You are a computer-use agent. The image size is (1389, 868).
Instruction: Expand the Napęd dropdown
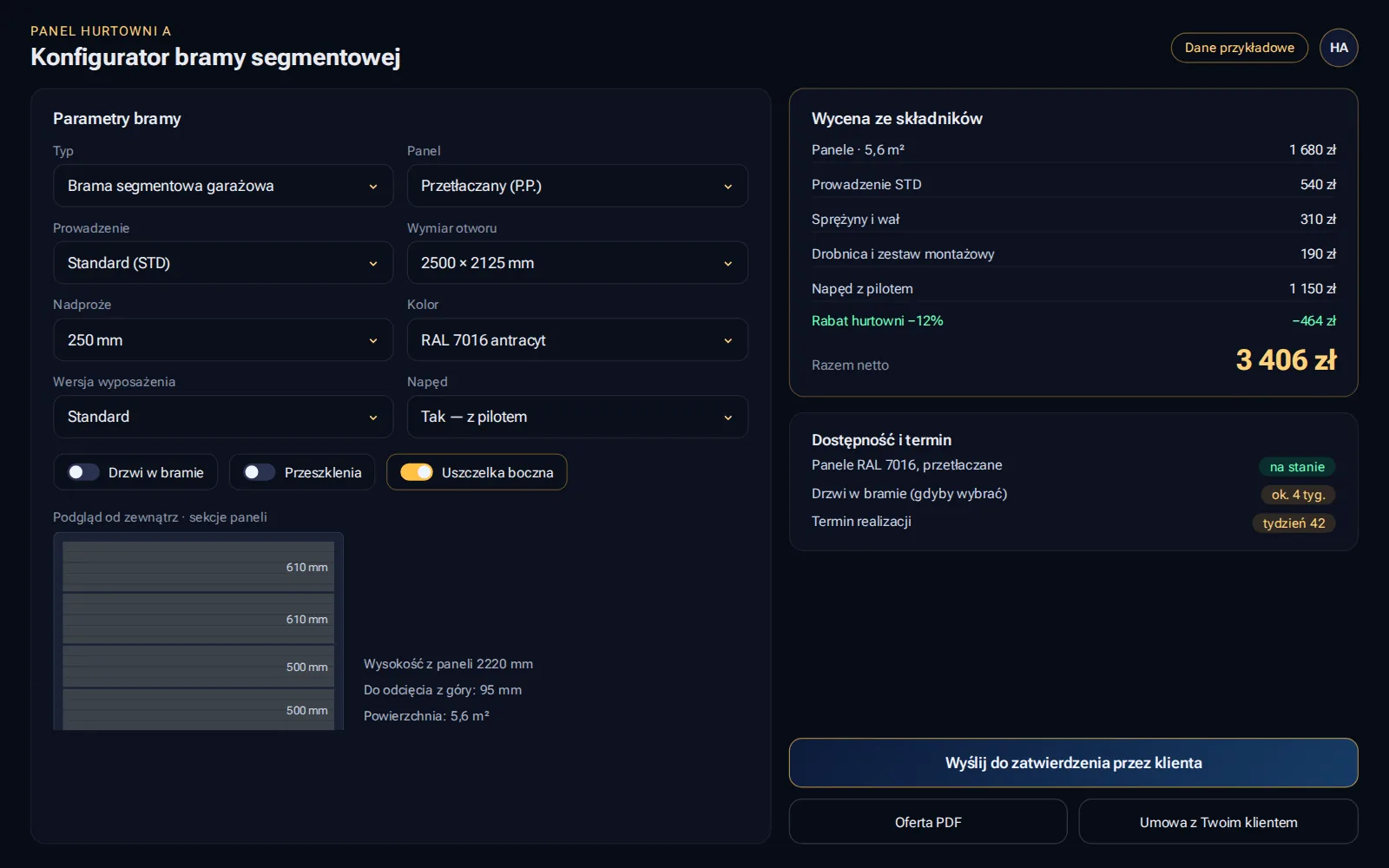(x=577, y=417)
